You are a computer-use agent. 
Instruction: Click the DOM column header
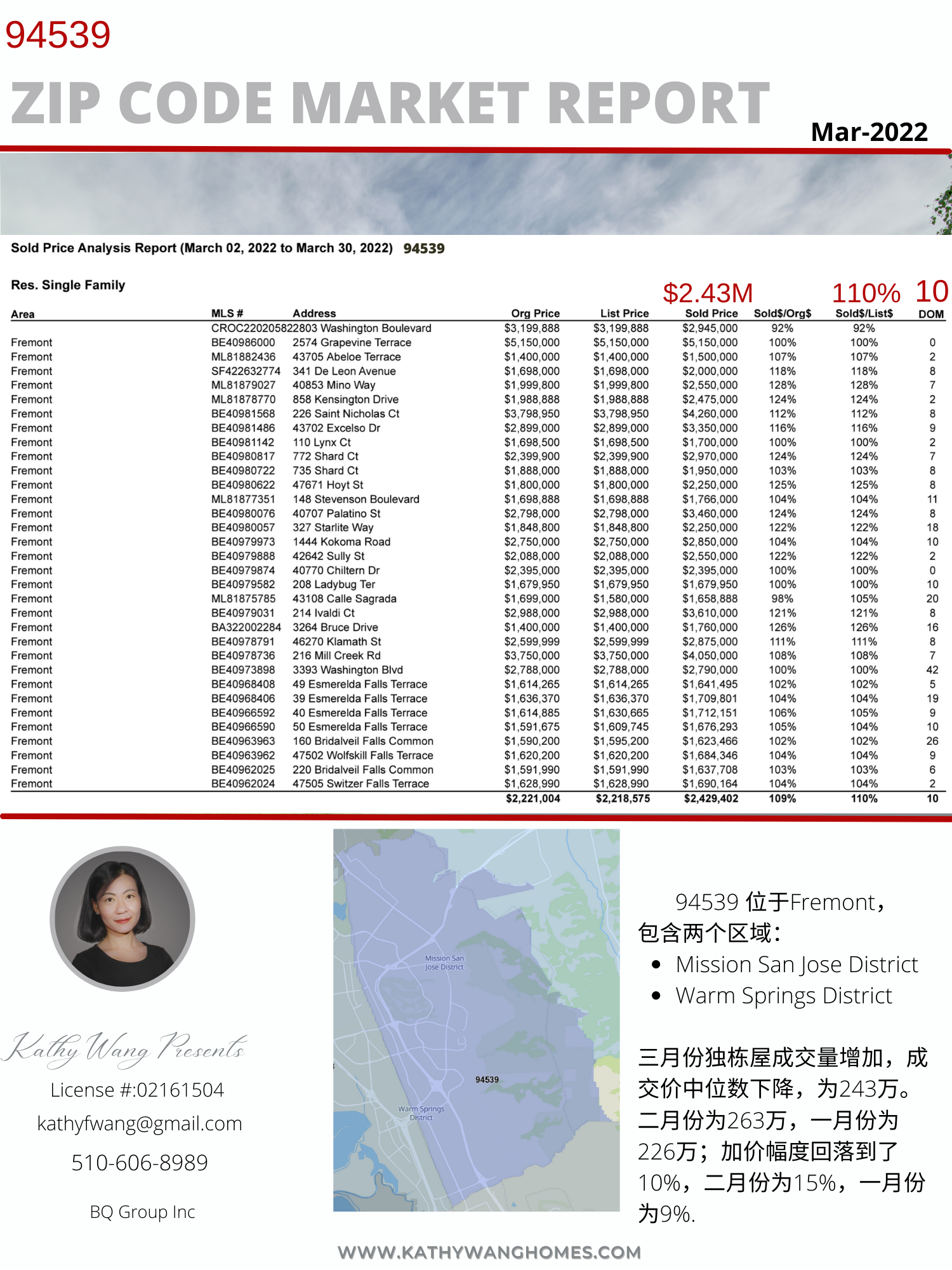[930, 314]
